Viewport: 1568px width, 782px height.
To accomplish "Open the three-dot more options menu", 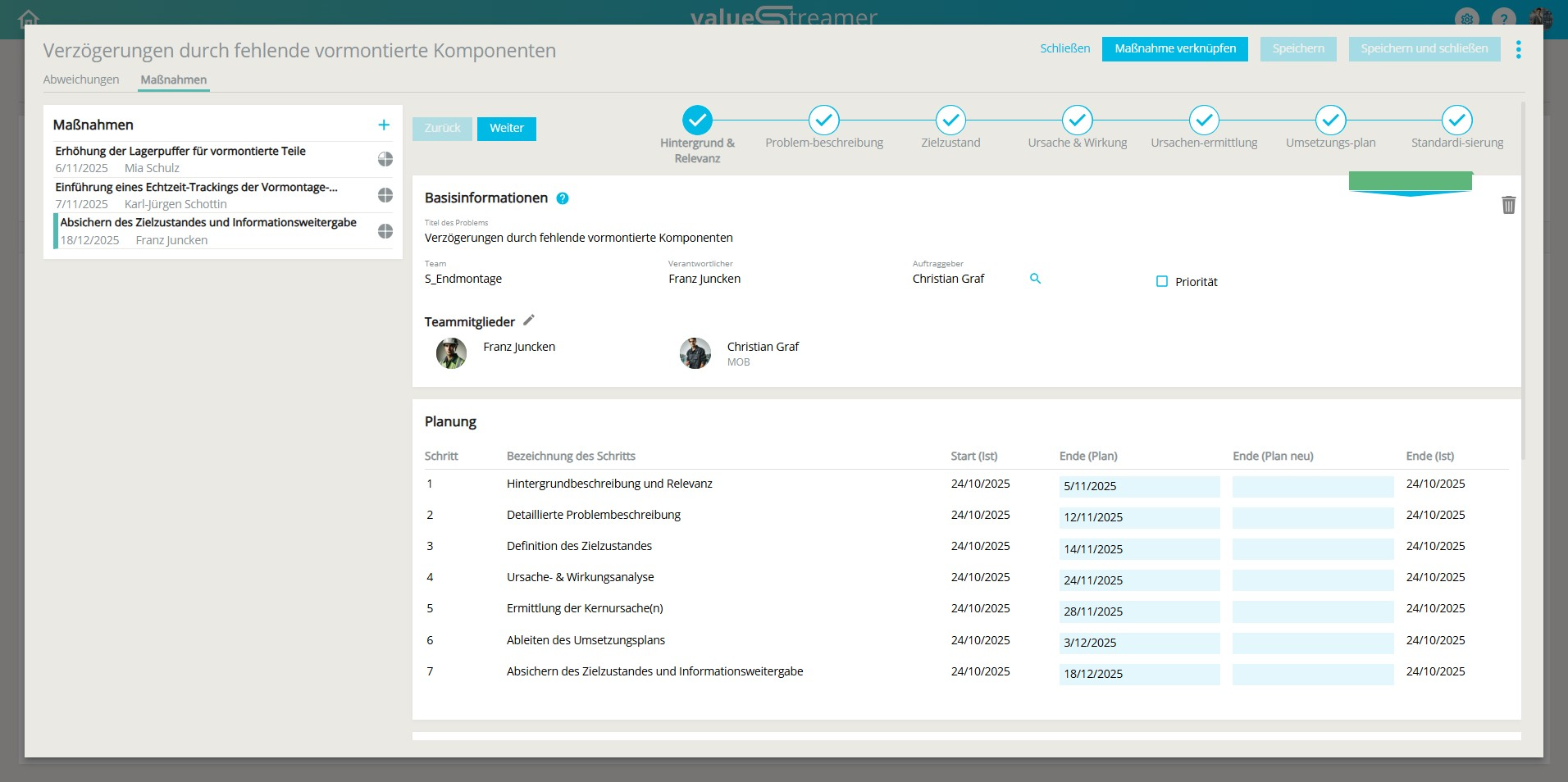I will (1519, 49).
